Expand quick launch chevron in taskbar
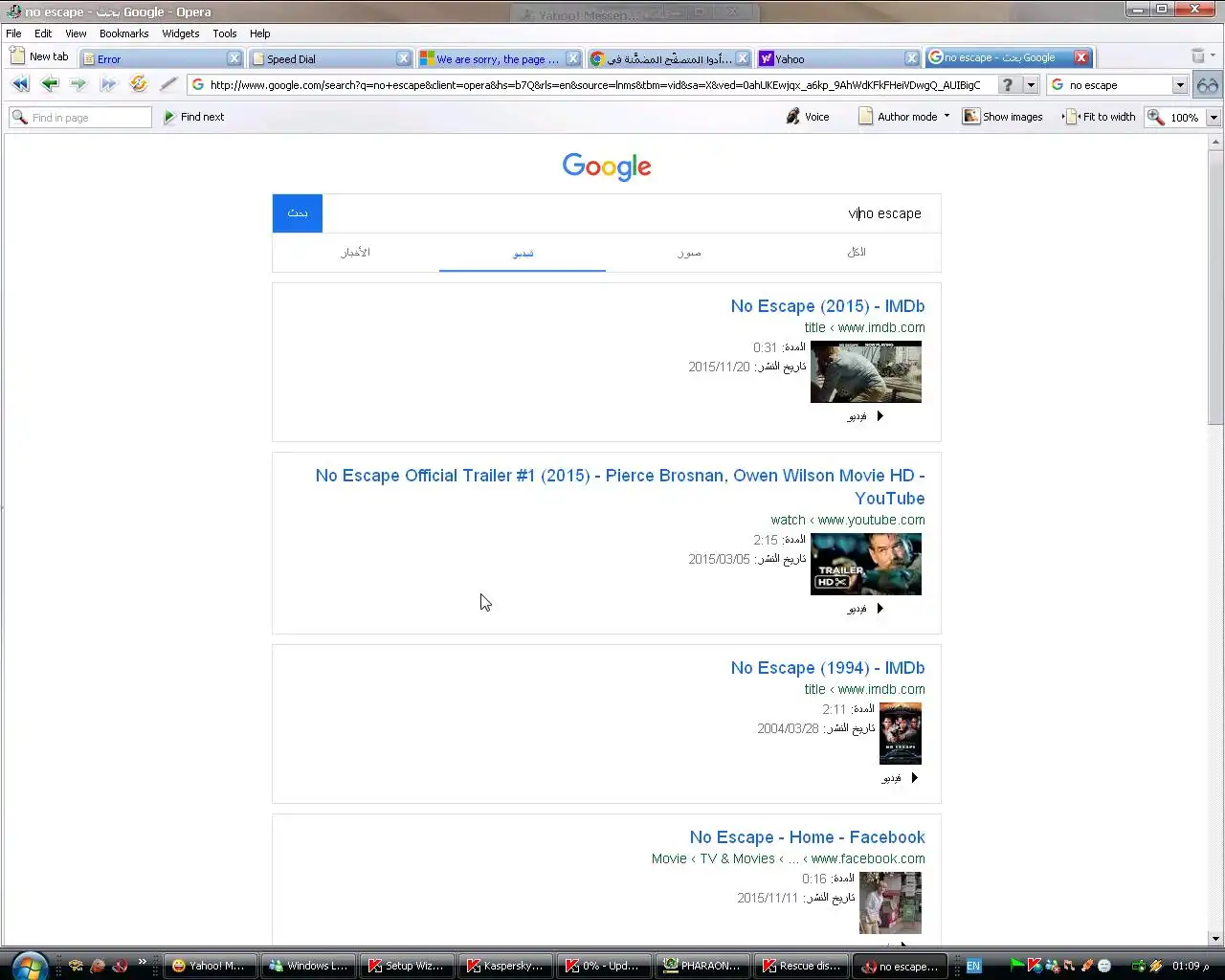This screenshot has width=1225, height=980. click(x=143, y=962)
